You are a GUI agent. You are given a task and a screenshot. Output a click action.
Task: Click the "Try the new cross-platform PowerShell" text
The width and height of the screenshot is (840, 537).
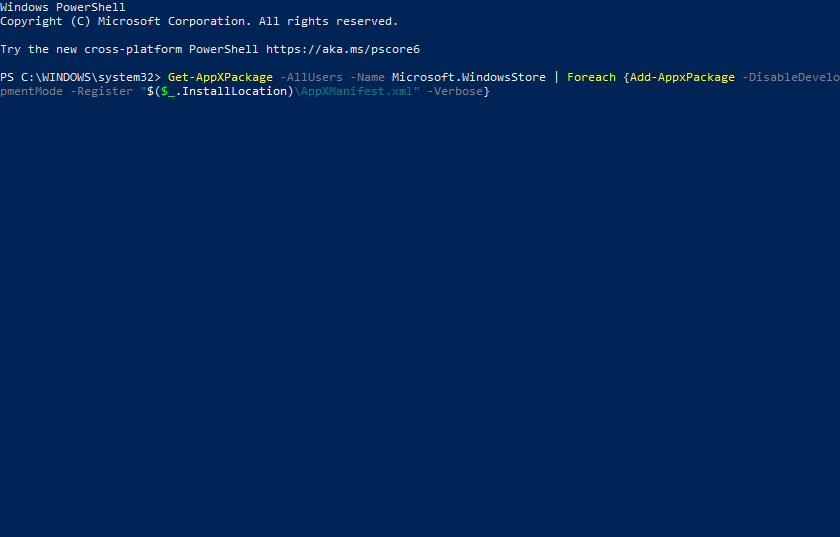point(130,49)
